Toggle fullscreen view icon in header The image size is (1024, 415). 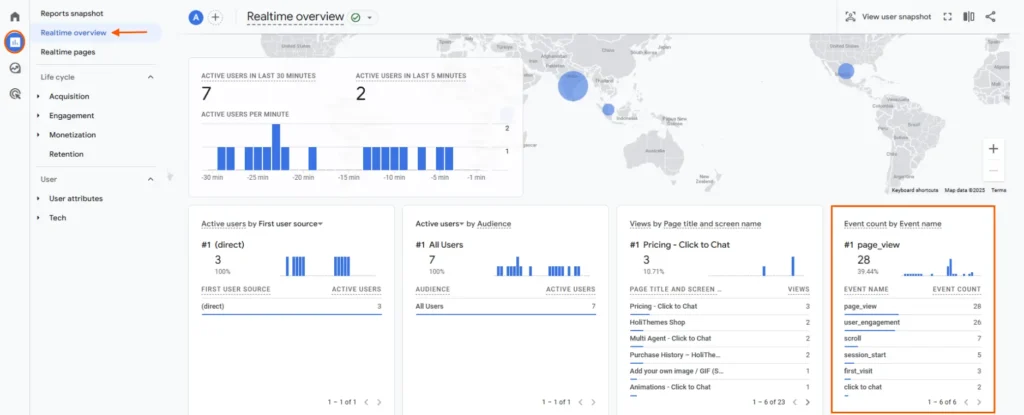pyautogui.click(x=946, y=17)
